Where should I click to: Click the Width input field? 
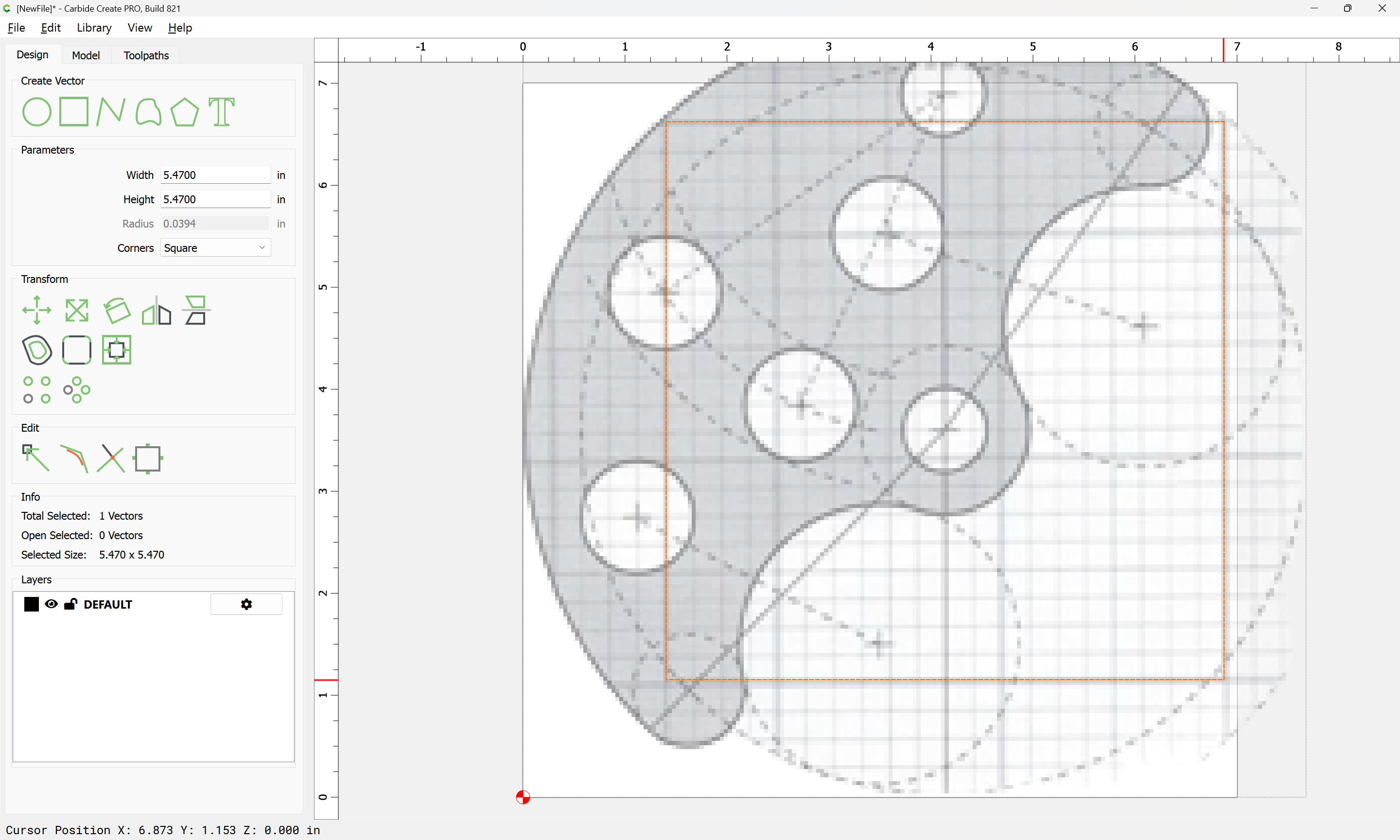point(215,175)
